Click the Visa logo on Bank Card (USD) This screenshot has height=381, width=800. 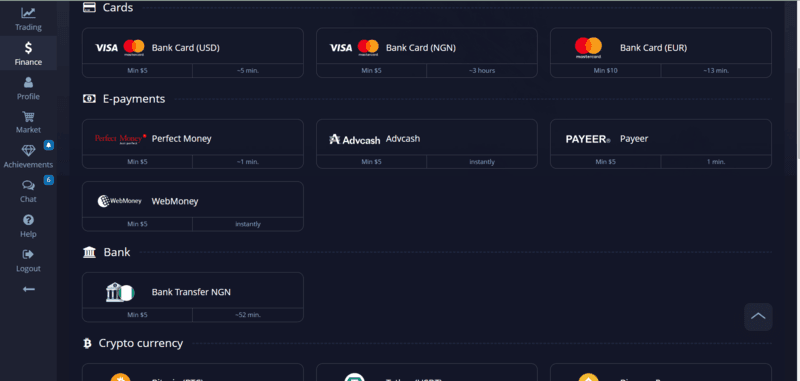(107, 47)
